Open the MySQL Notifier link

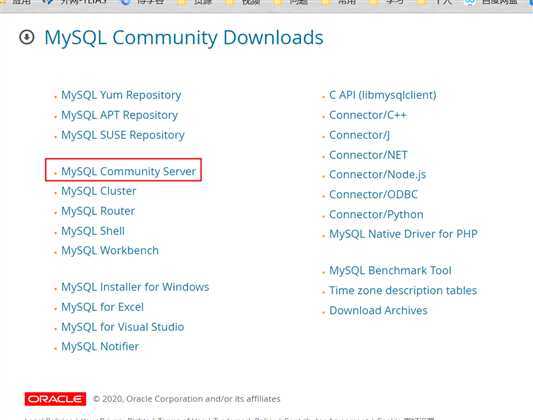[100, 347]
